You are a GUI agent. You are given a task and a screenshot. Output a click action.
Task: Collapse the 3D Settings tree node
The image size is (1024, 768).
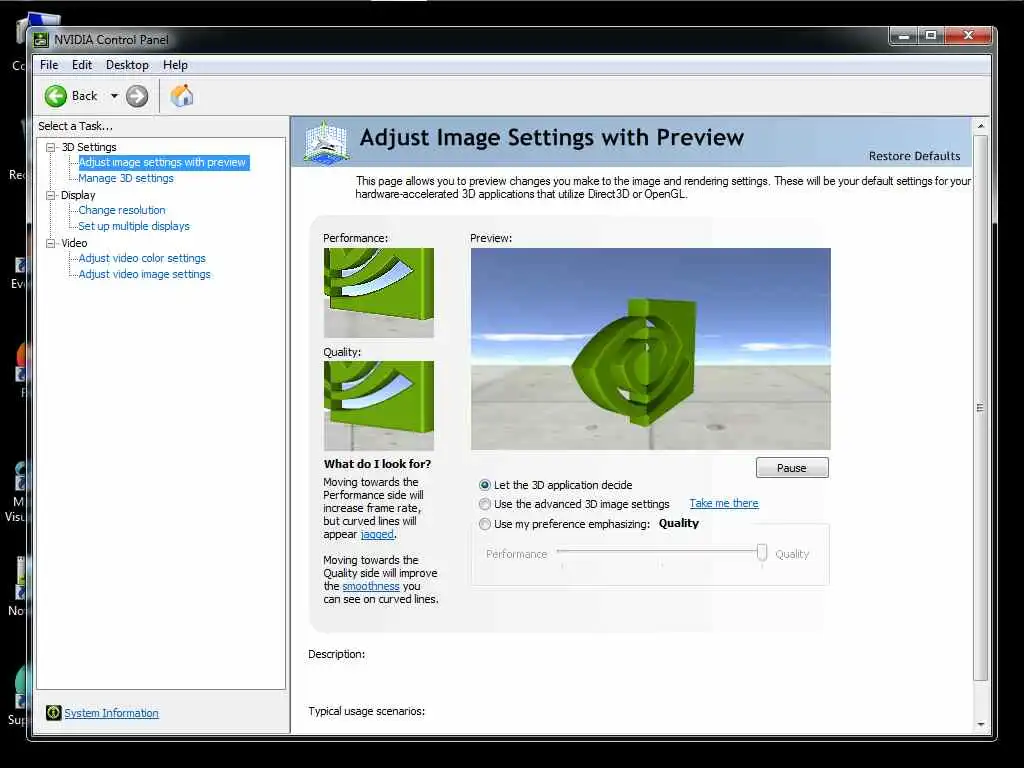(x=50, y=147)
